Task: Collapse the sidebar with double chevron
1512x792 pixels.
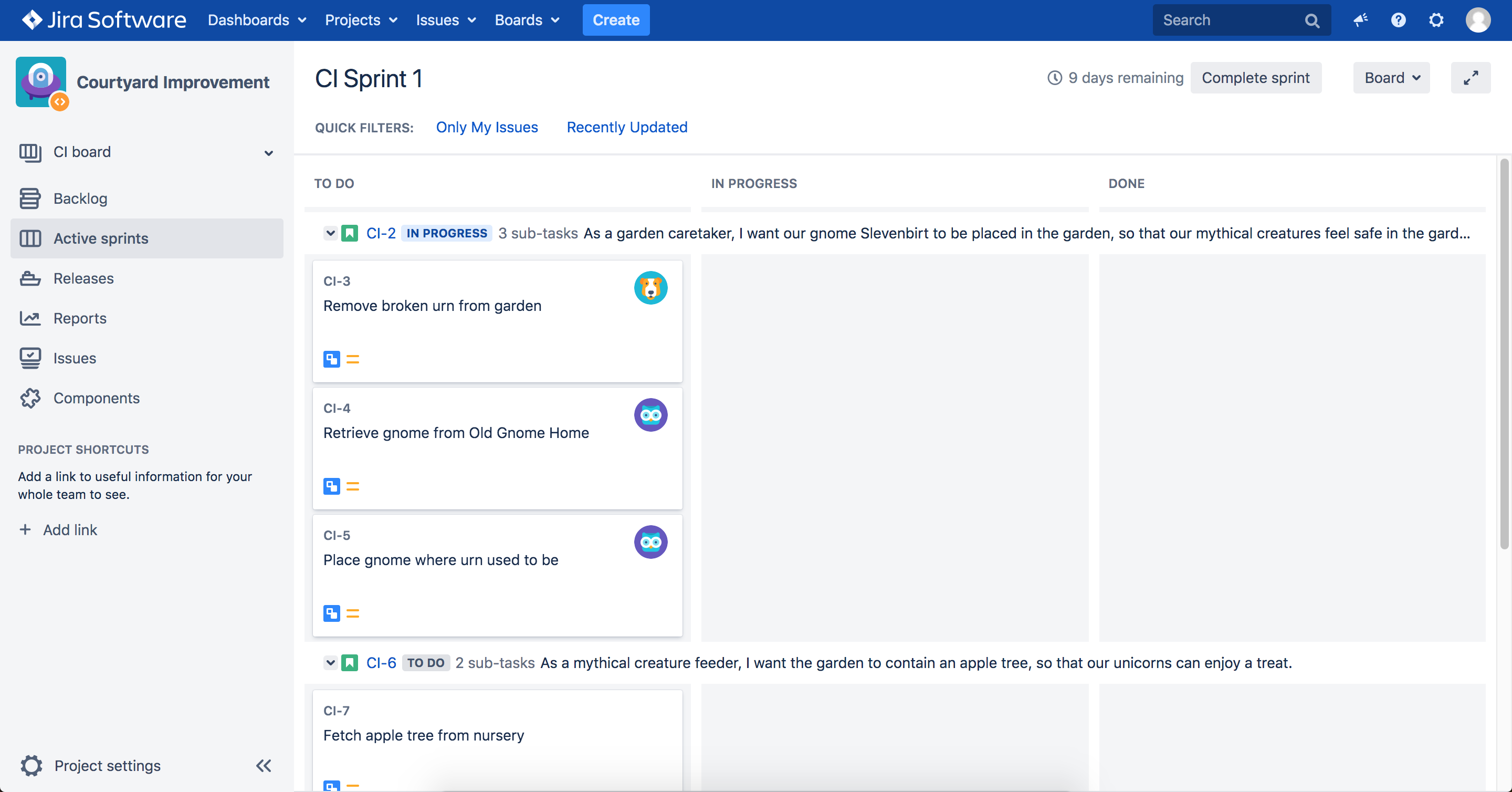Action: tap(264, 766)
